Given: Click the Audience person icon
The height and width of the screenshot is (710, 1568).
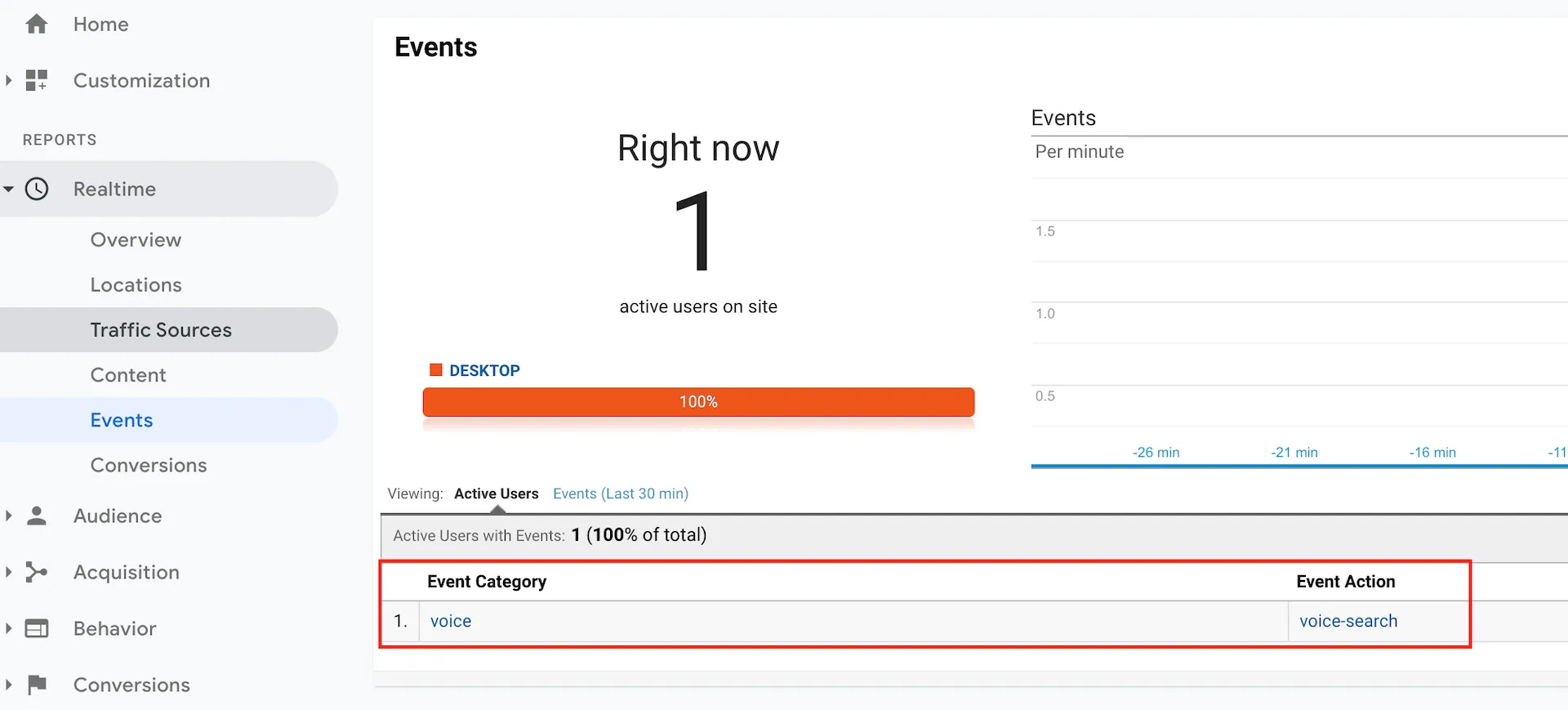Looking at the screenshot, I should click(x=37, y=516).
